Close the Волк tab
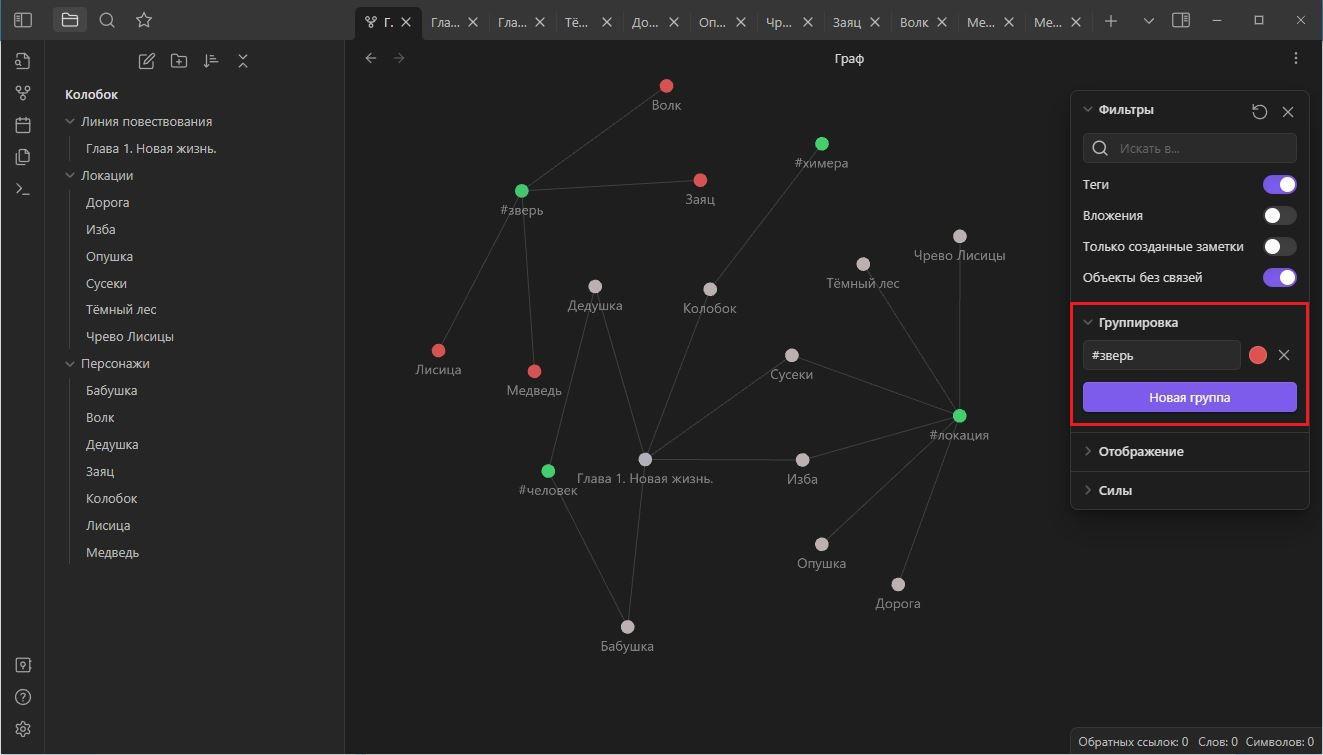Image resolution: width=1323 pixels, height=755 pixels. point(941,22)
